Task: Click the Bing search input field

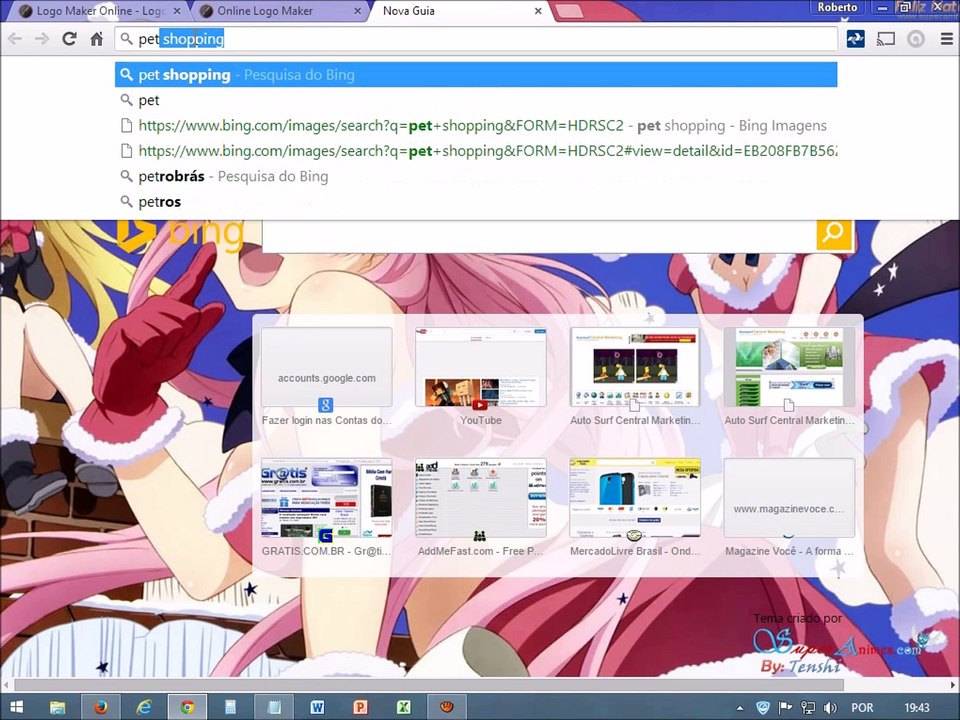Action: [x=539, y=235]
